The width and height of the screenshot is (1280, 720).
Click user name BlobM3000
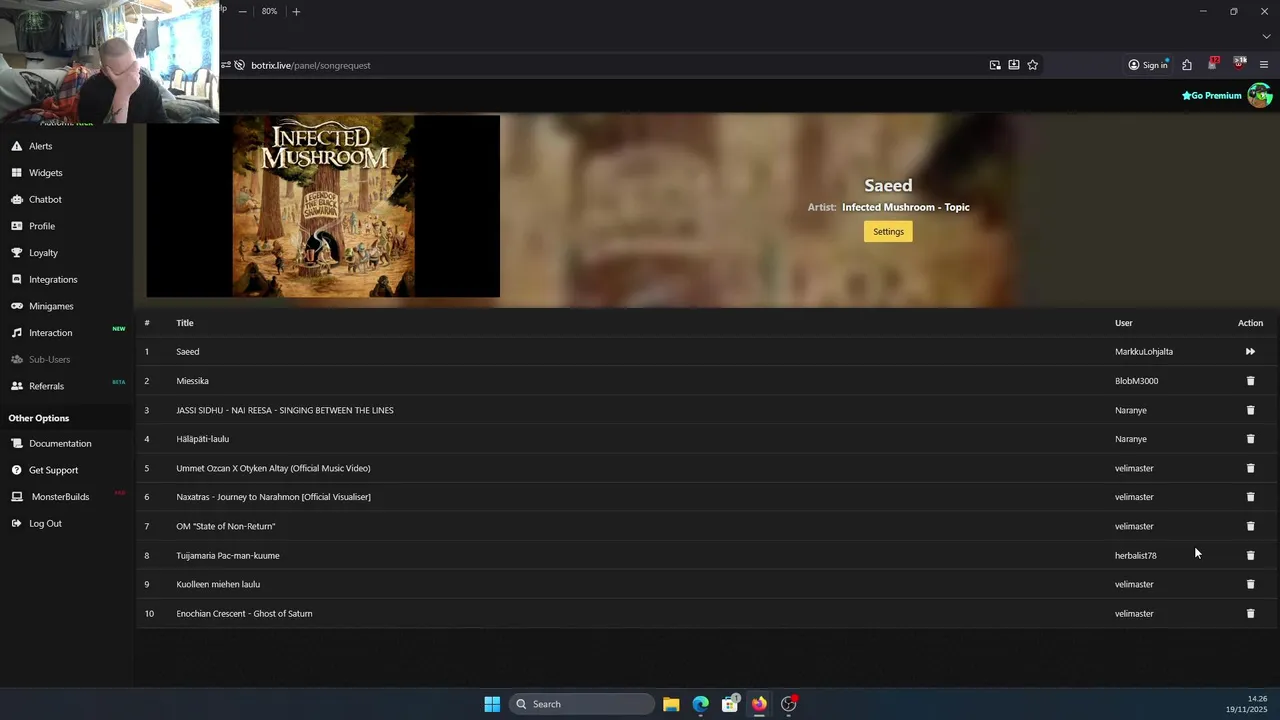[1136, 381]
